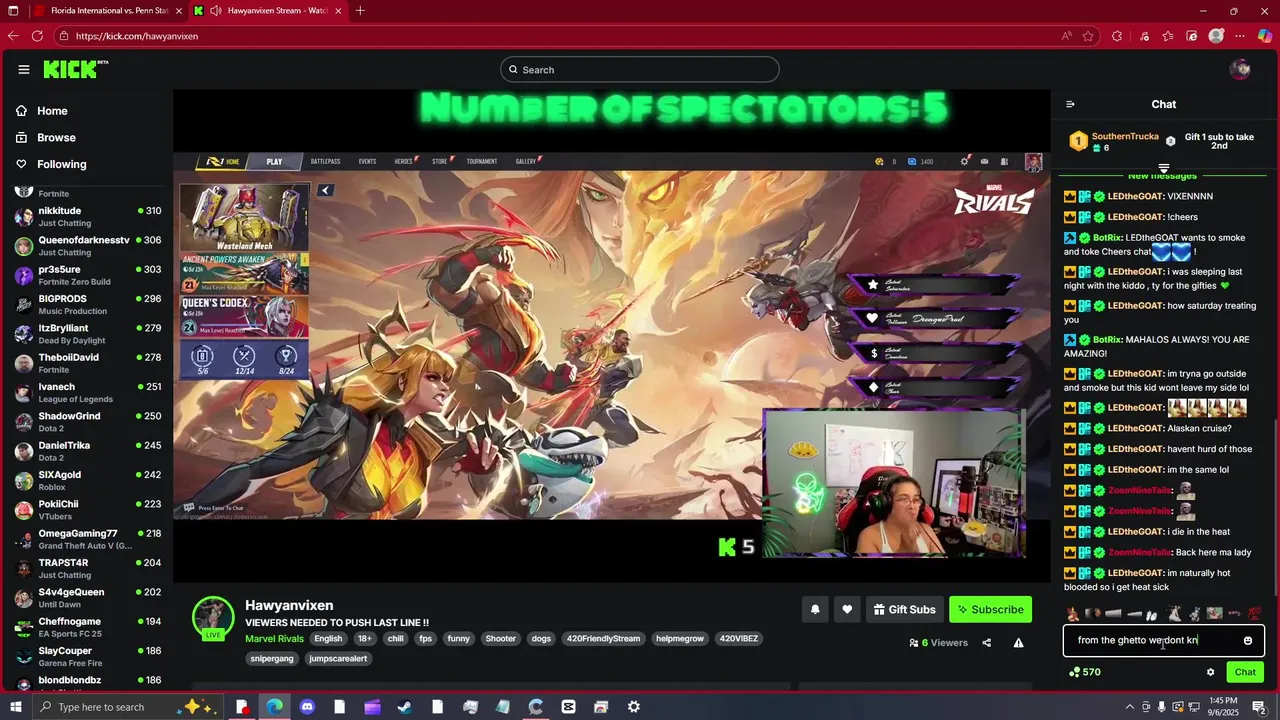Click the green Subscribe button
The height and width of the screenshot is (720, 1280).
click(x=990, y=609)
